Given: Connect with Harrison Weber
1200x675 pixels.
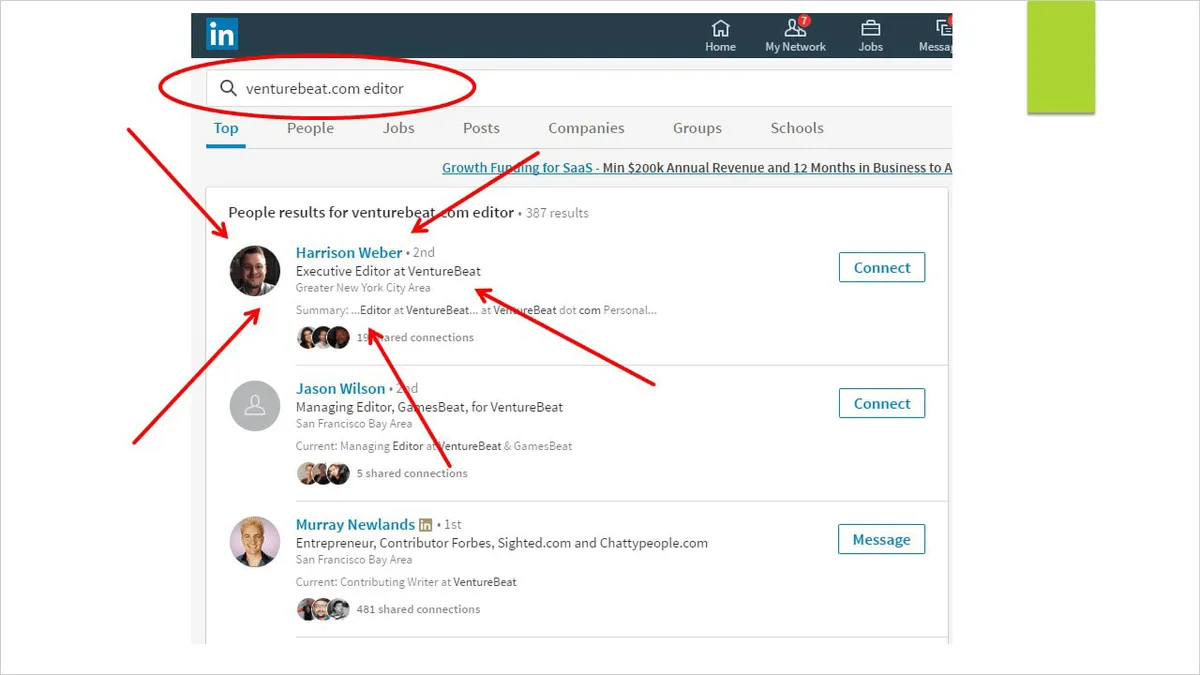Looking at the screenshot, I should pos(882,268).
